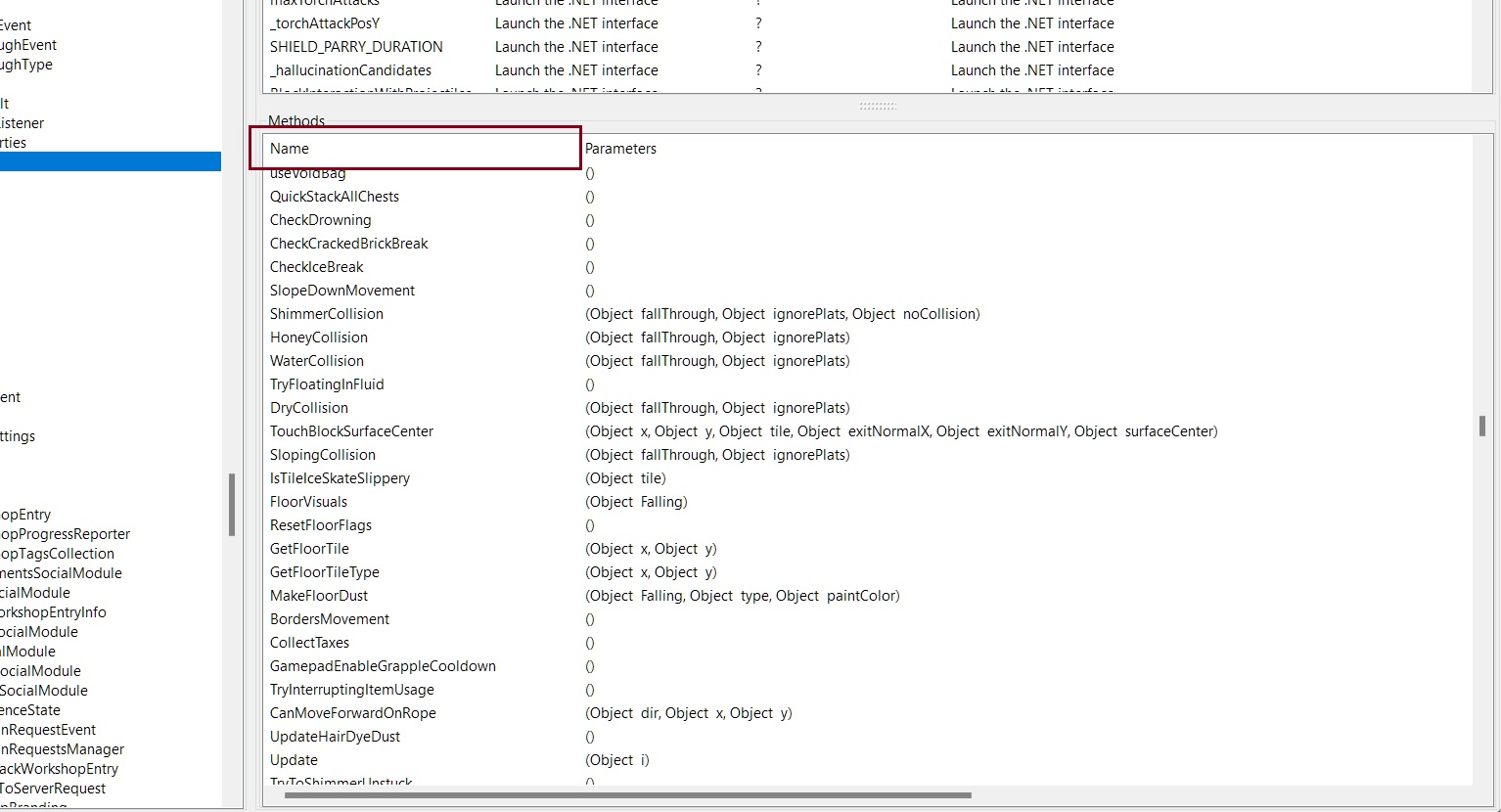Select the TouchBlockSurfaceCenter method
The image size is (1501, 812).
coord(351,431)
